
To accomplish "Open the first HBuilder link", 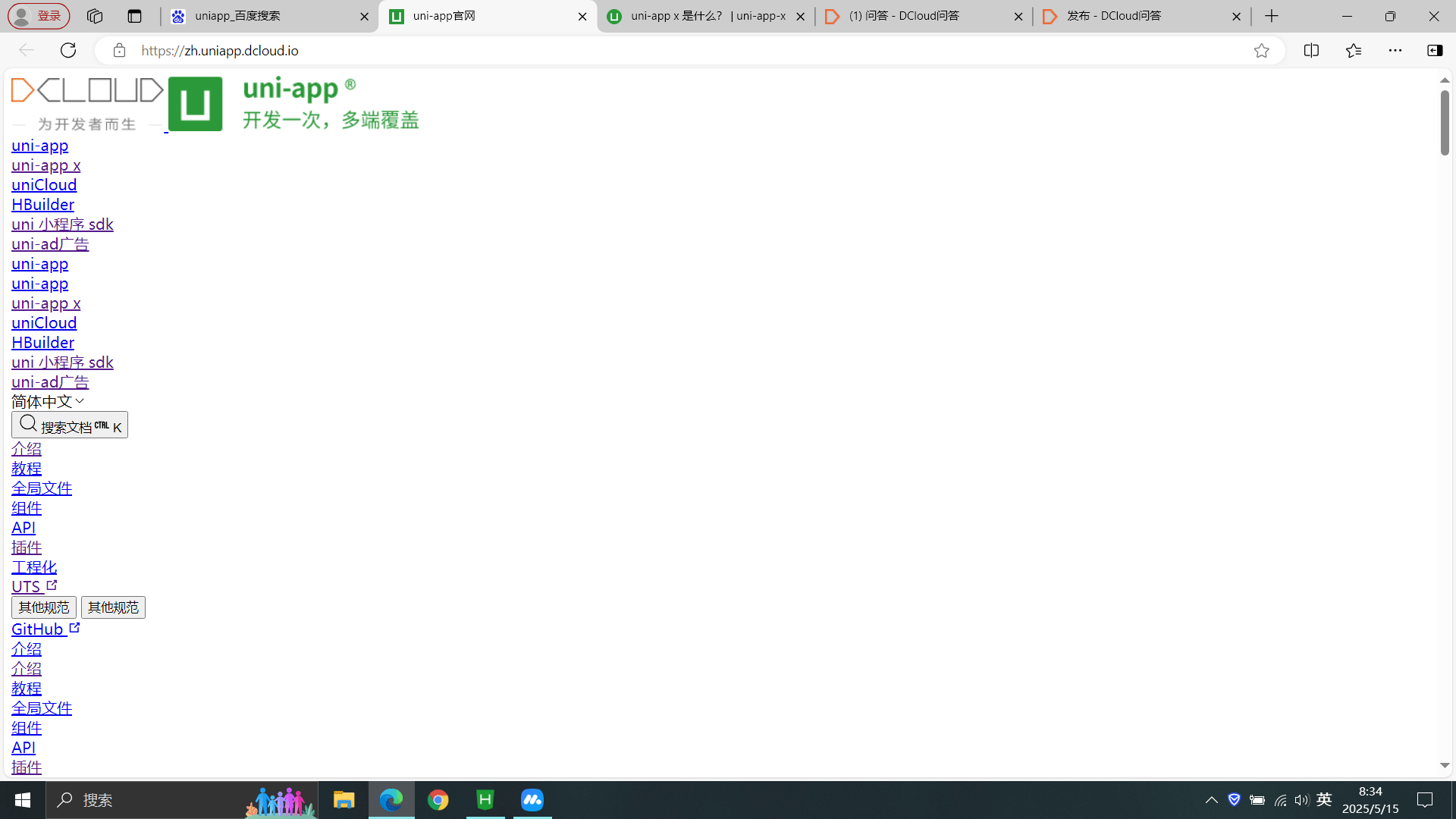I will click(42, 205).
